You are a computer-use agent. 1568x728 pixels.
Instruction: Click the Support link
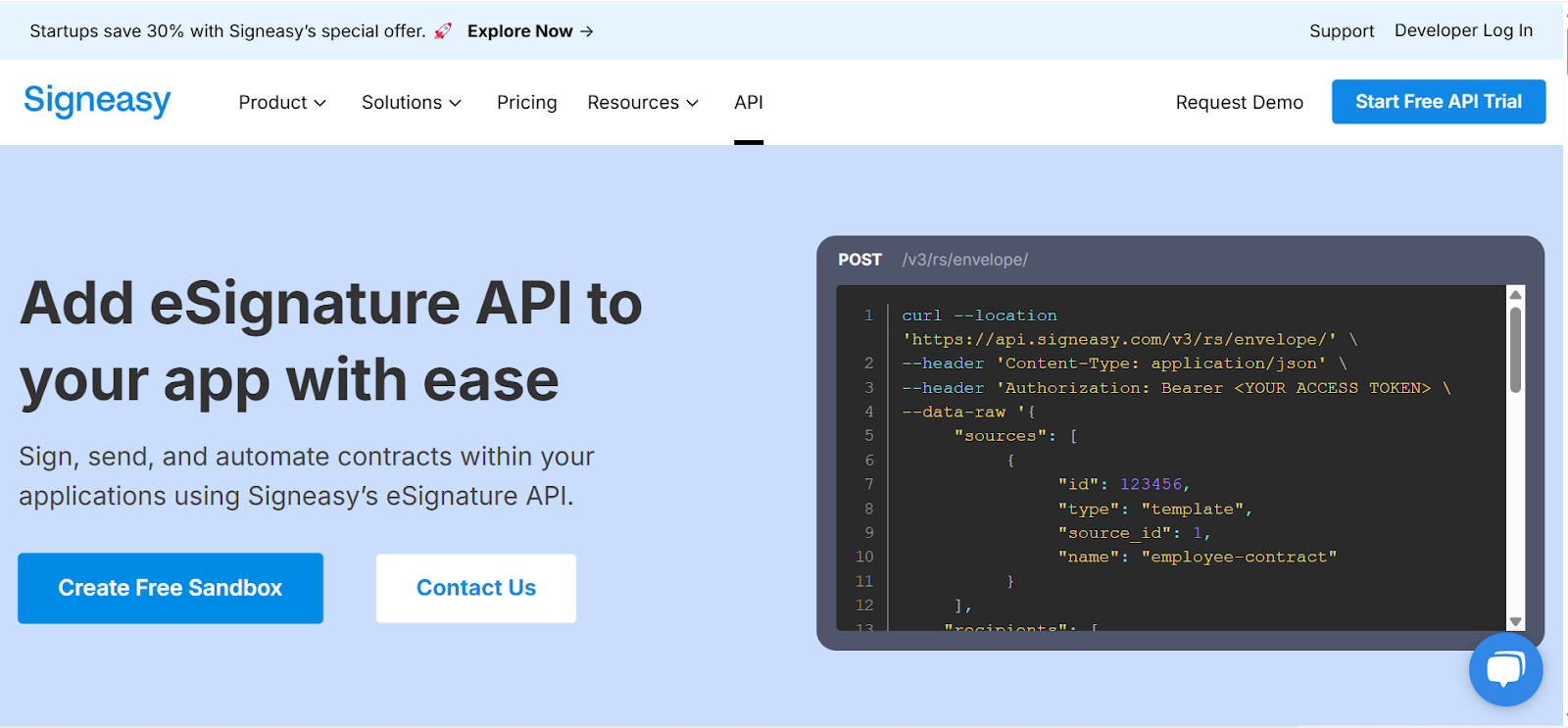[x=1342, y=31]
